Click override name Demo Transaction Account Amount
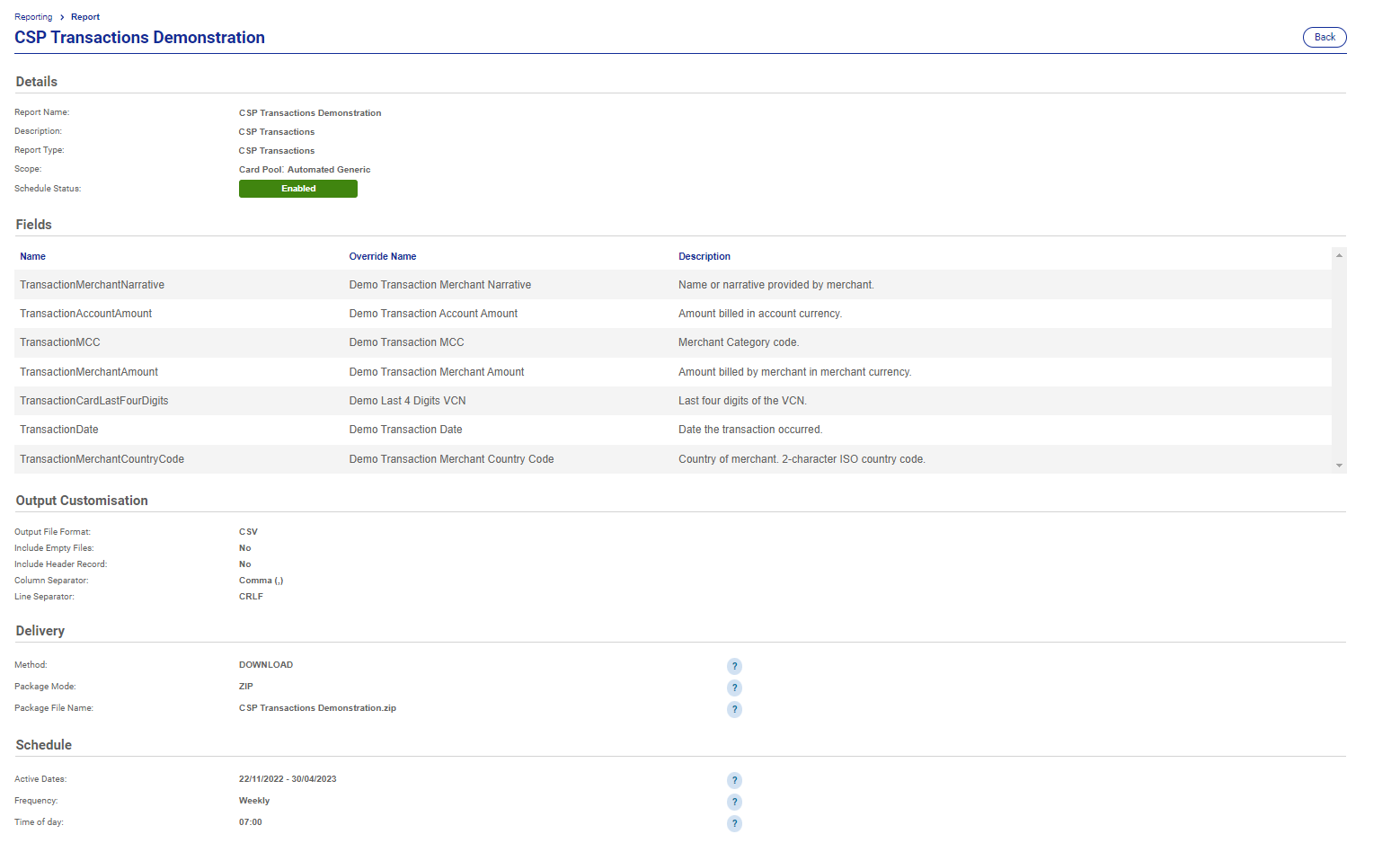Viewport: 1400px width, 843px height. coord(433,314)
